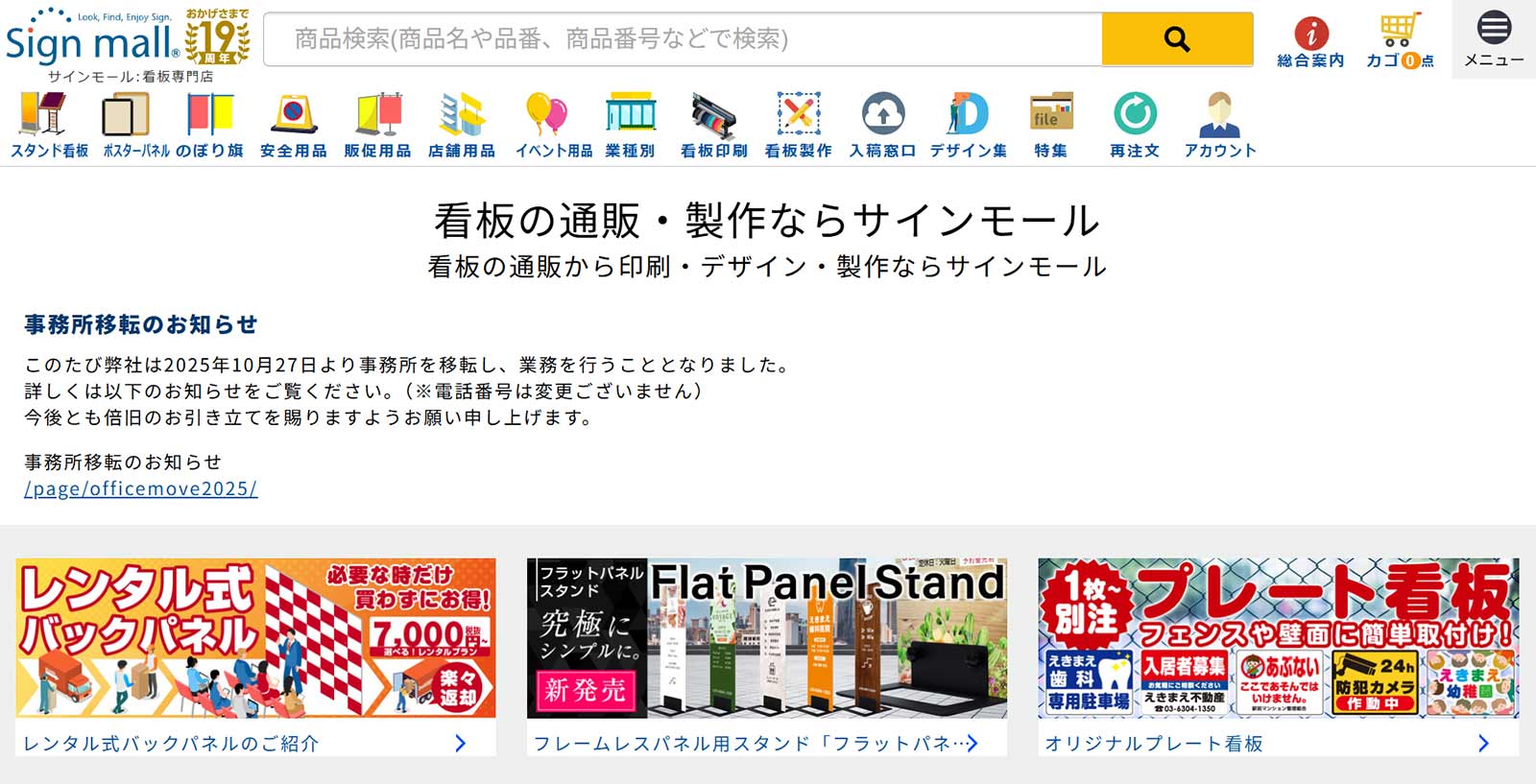The height and width of the screenshot is (784, 1536).
Task: Click the サインモール:看板専門店 tagline
Action: point(131,76)
